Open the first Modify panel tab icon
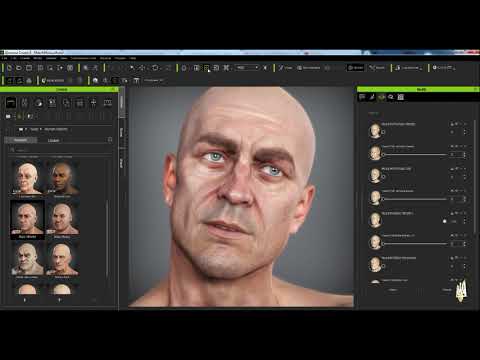Viewport: 480px width, 360px height. [x=362, y=97]
